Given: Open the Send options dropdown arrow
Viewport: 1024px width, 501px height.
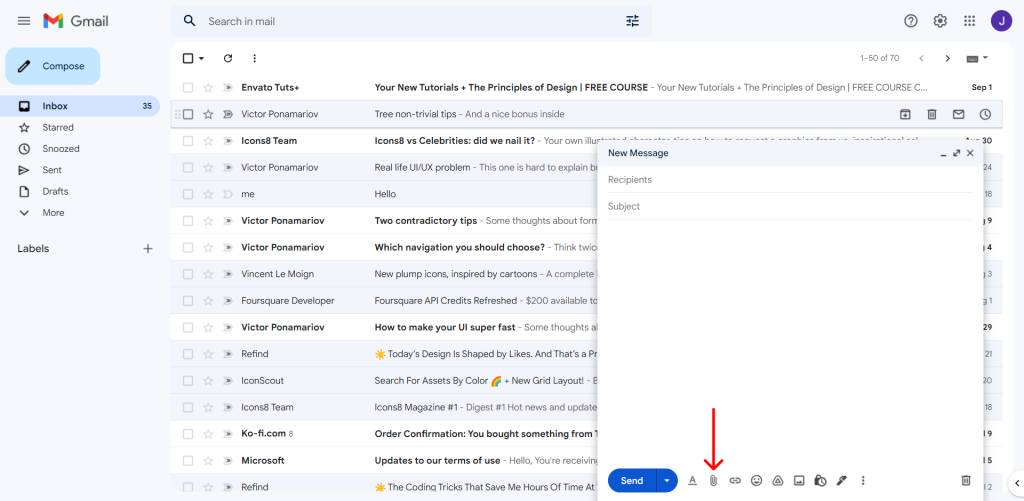Looking at the screenshot, I should 667,481.
